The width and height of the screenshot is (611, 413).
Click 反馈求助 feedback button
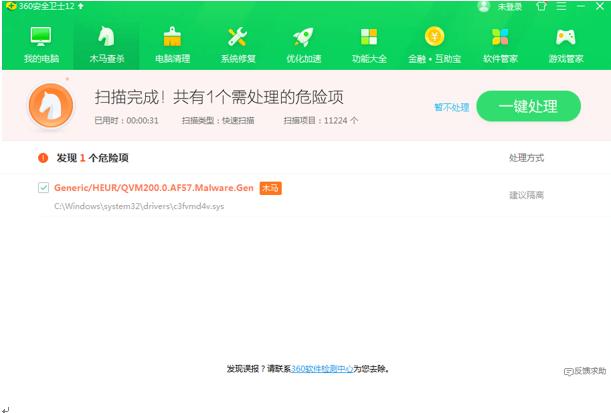[585, 371]
